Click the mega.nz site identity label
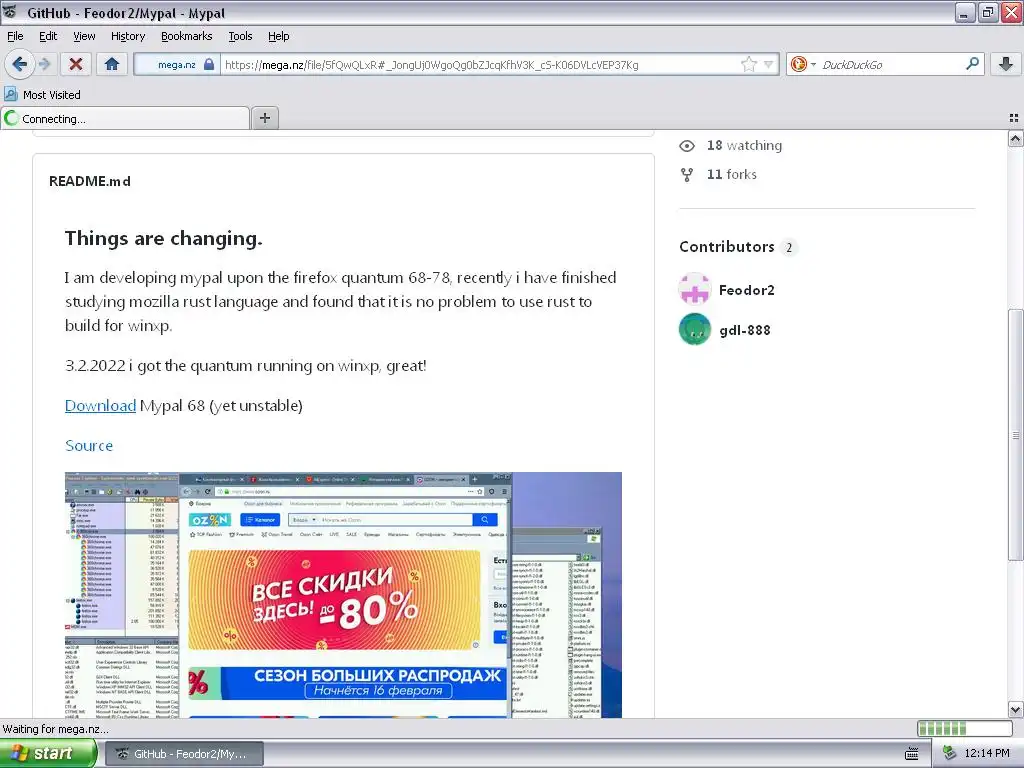The image size is (1024, 768). [176, 64]
